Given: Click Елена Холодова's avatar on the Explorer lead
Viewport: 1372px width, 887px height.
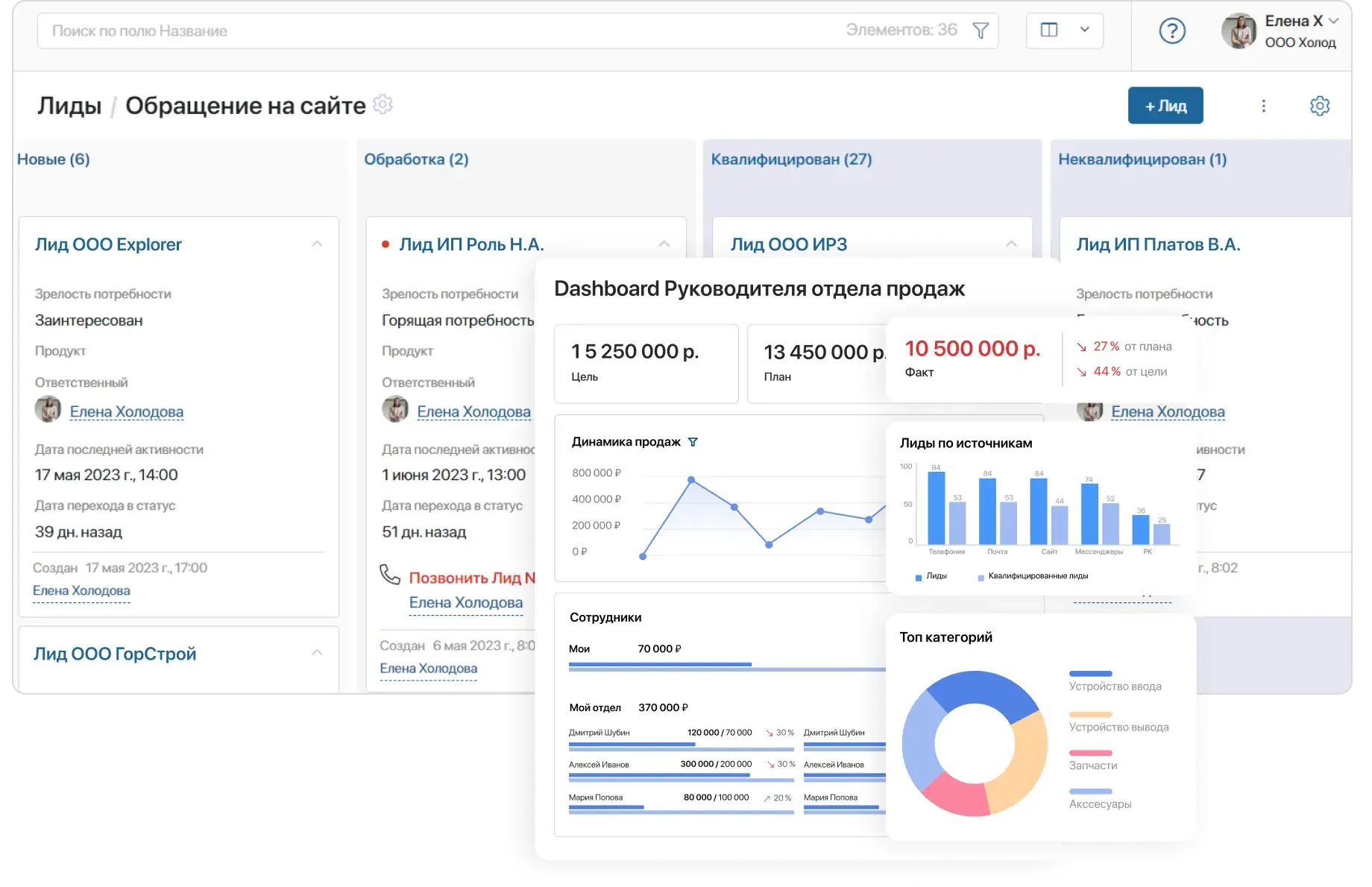Looking at the screenshot, I should click(47, 411).
